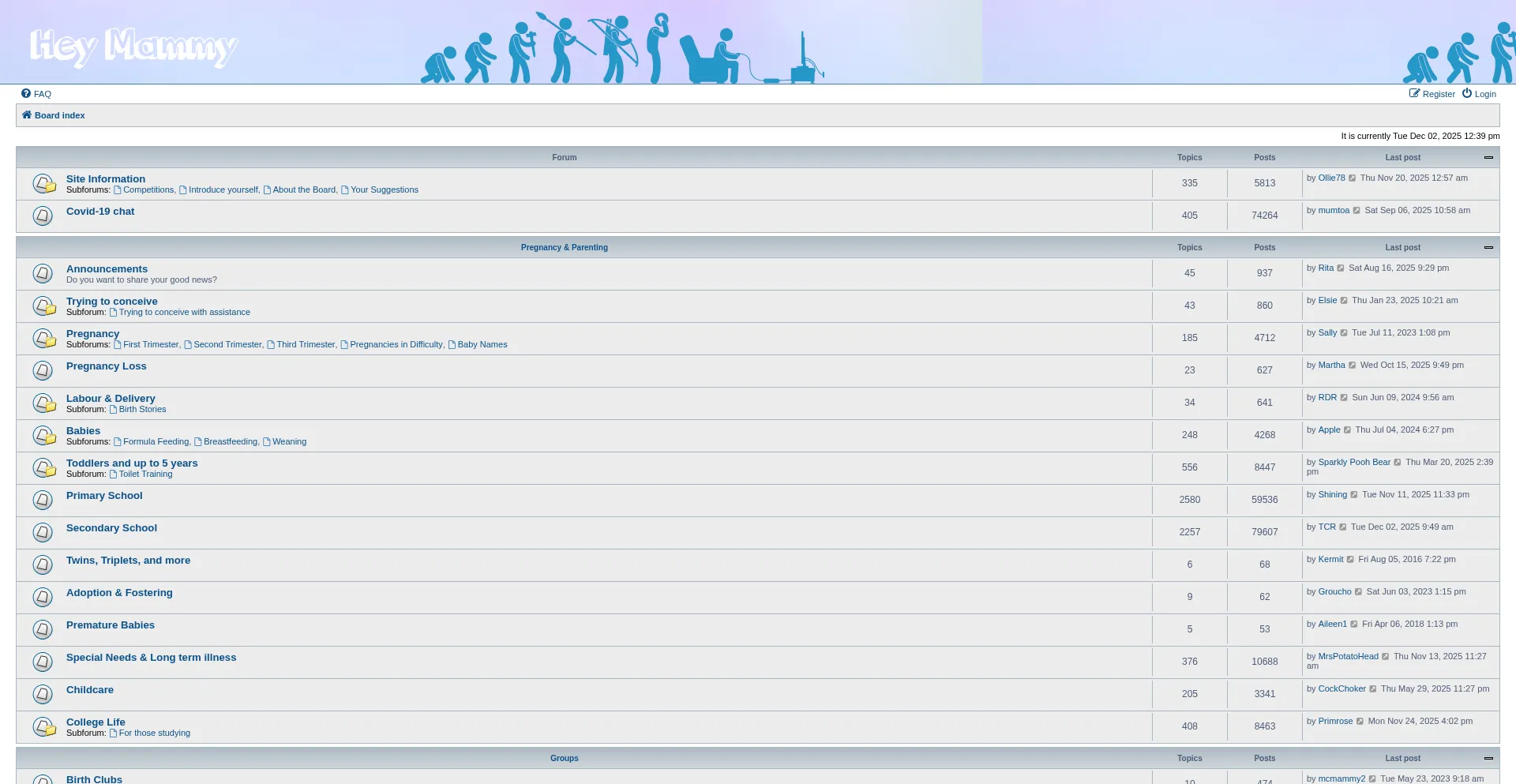Viewport: 1516px width, 784px height.
Task: Click the Hey Mammy site logo
Action: 133,46
